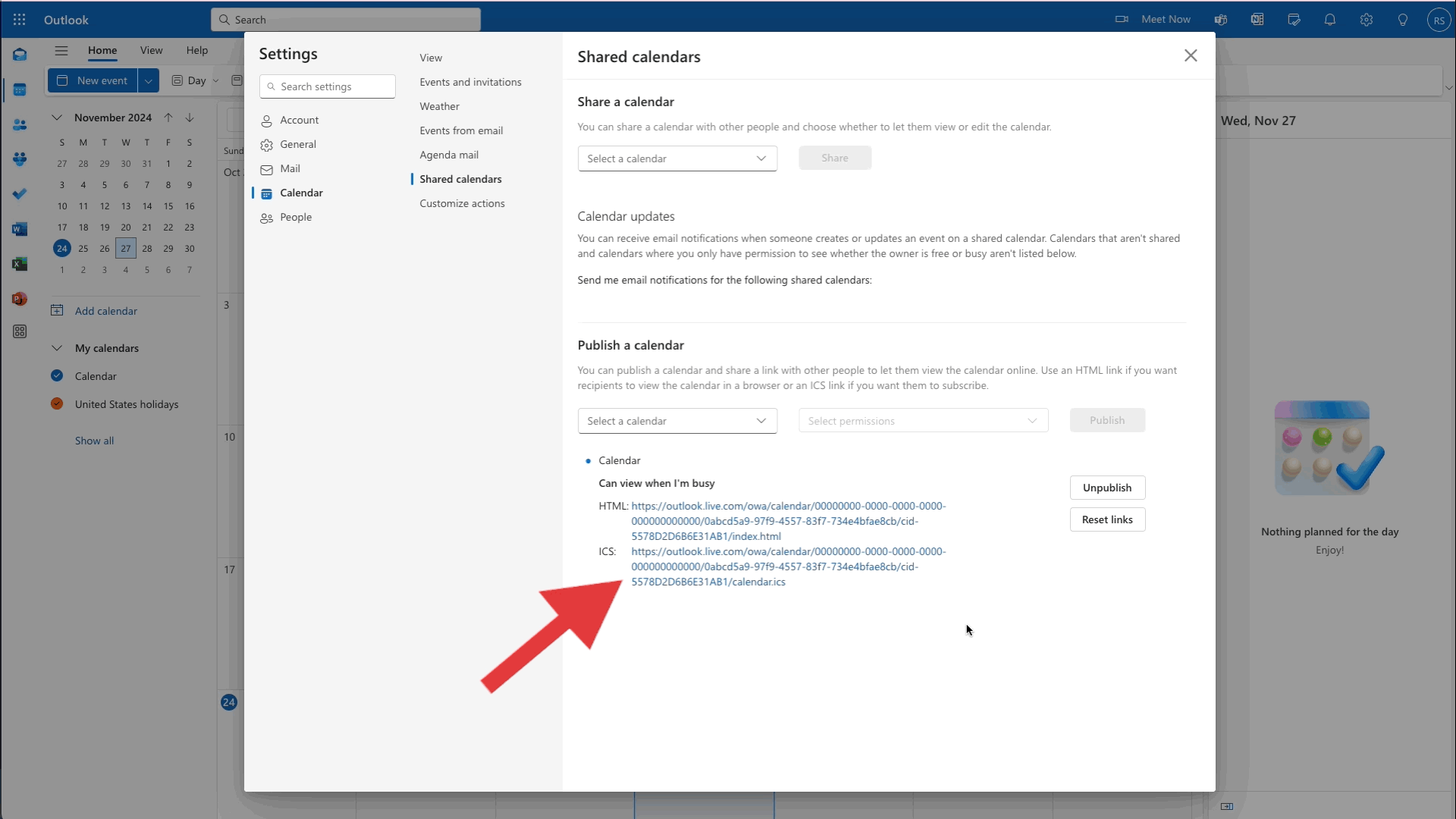Open Mail settings category

pyautogui.click(x=327, y=168)
